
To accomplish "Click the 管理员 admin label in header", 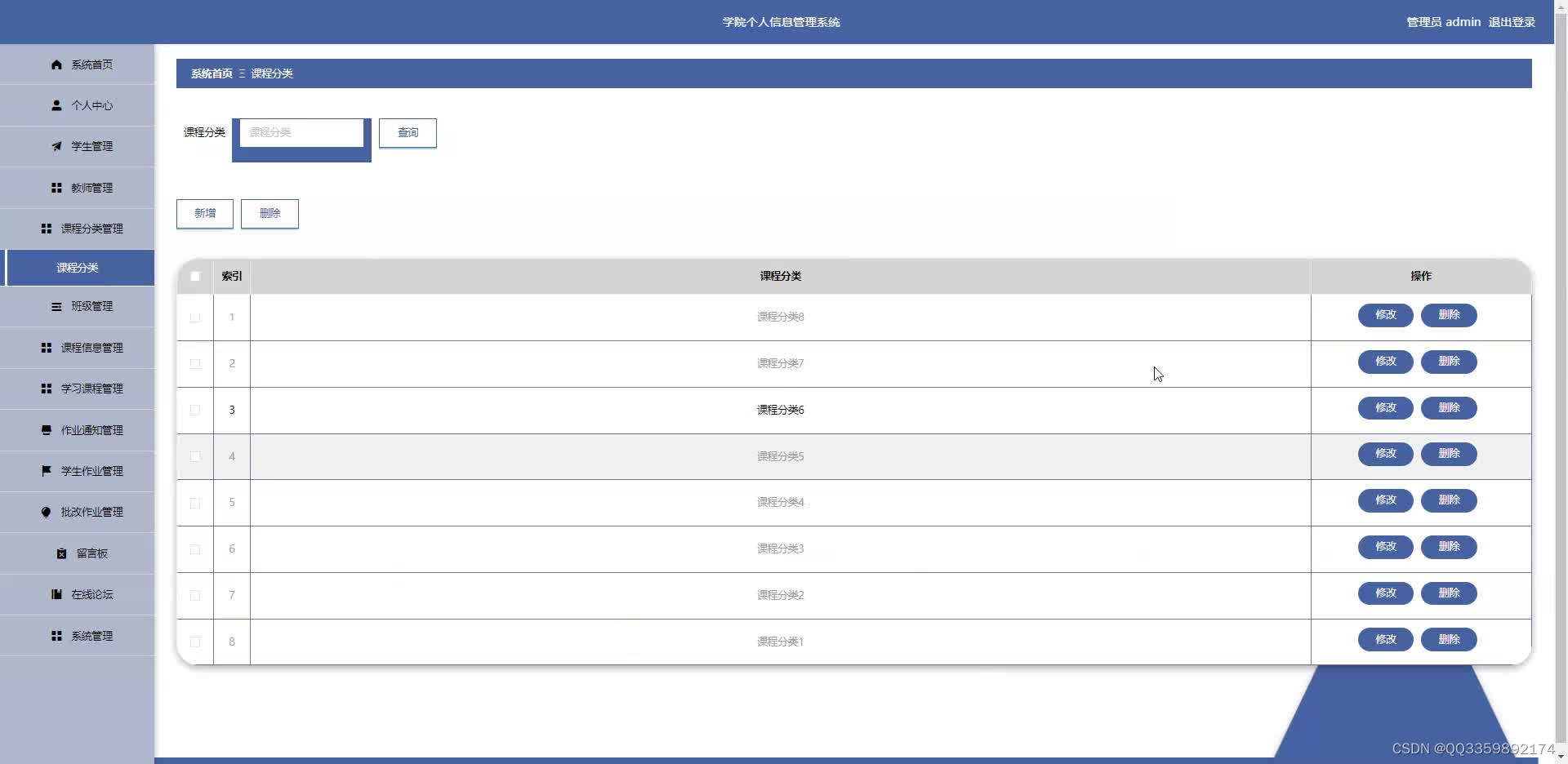I will [1443, 22].
